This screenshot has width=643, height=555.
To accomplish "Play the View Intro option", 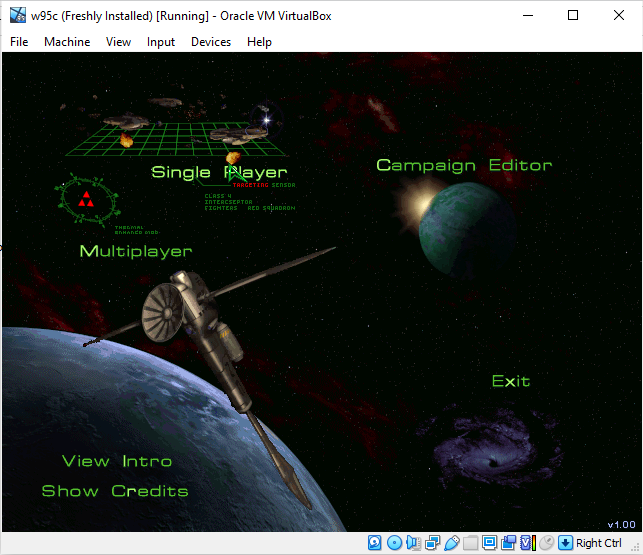I will [x=117, y=461].
